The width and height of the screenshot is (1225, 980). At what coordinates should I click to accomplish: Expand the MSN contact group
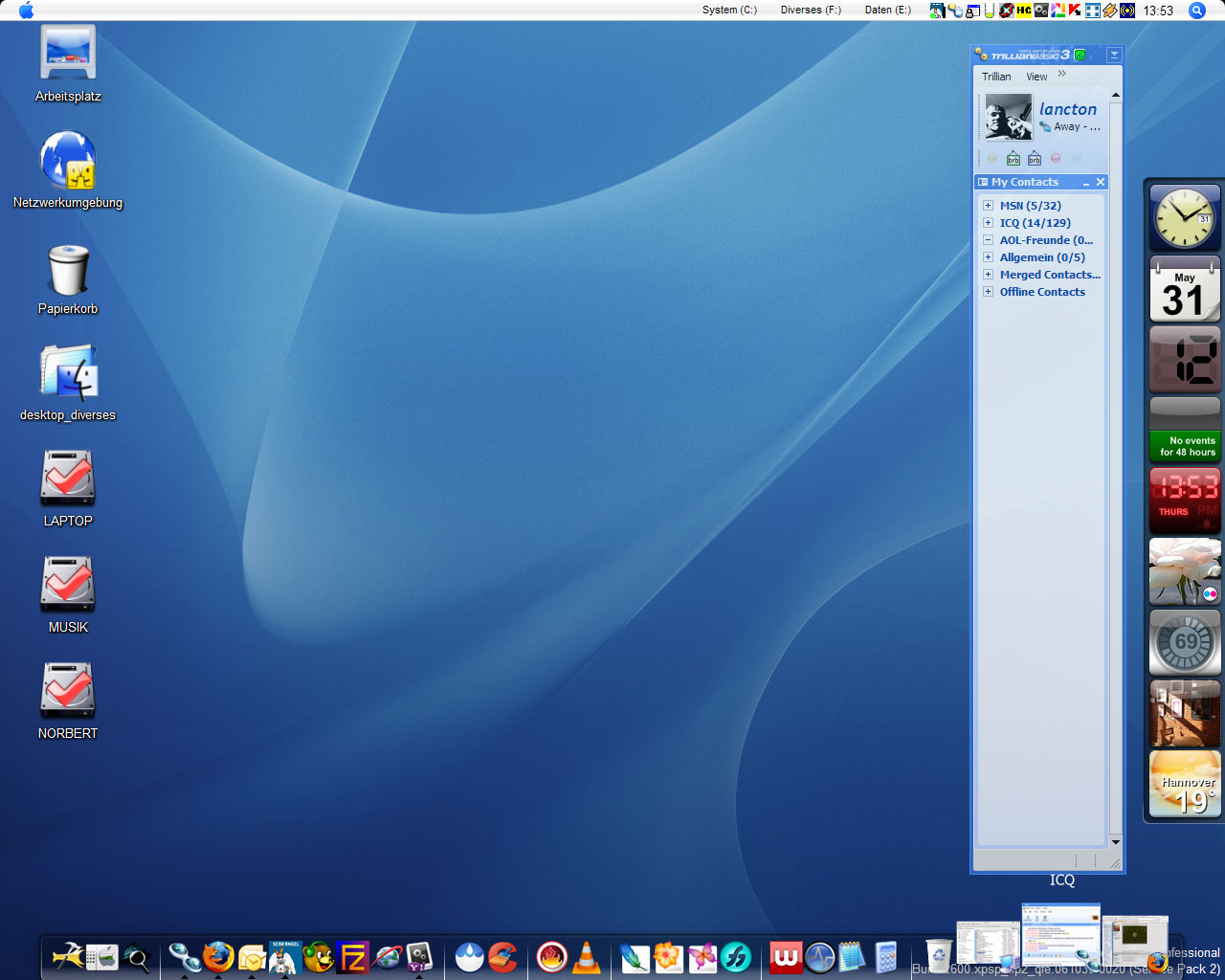coord(988,206)
